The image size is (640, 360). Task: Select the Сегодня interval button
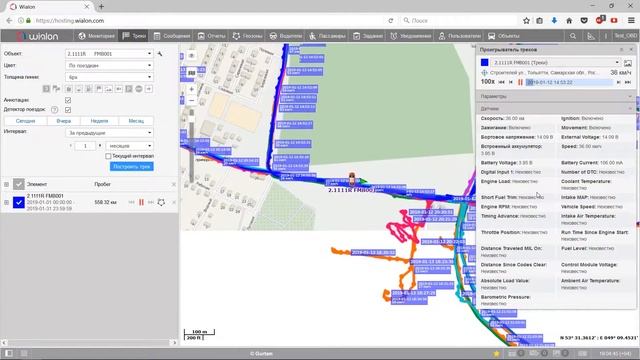point(25,121)
